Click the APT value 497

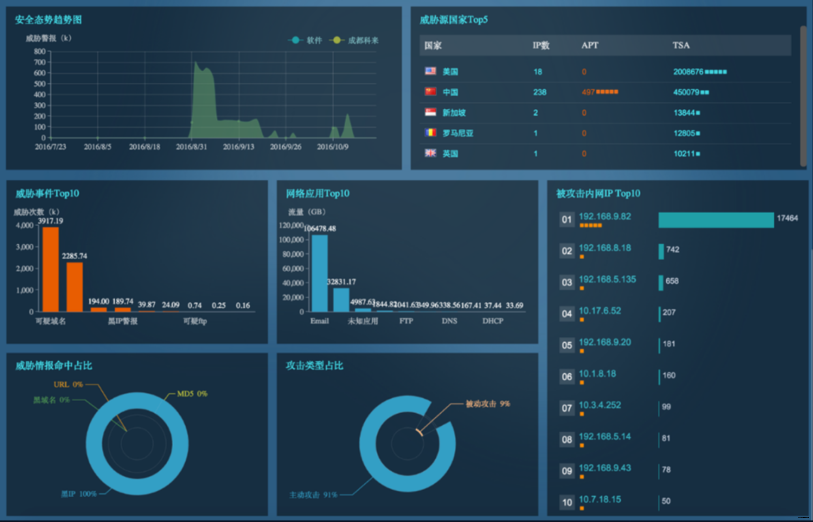(588, 92)
